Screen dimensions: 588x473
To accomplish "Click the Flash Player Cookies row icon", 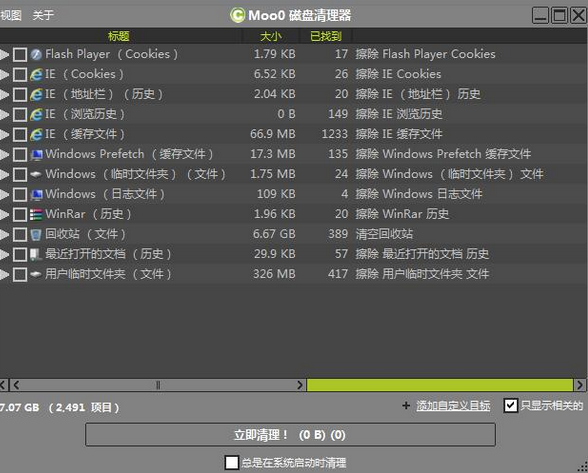I will click(36, 54).
